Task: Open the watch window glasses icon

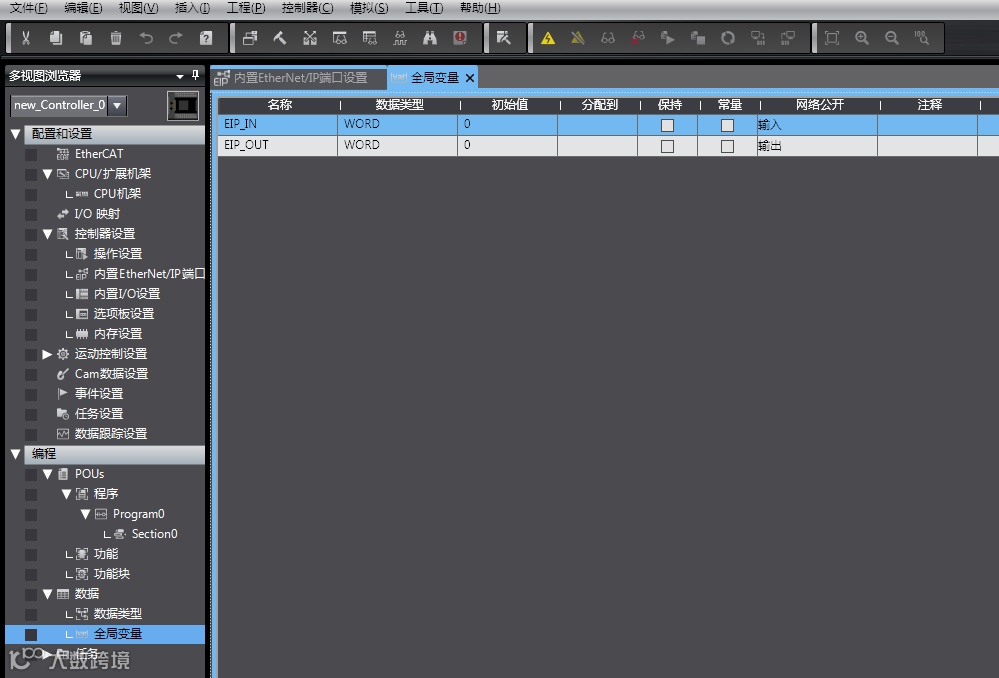Action: (340, 38)
